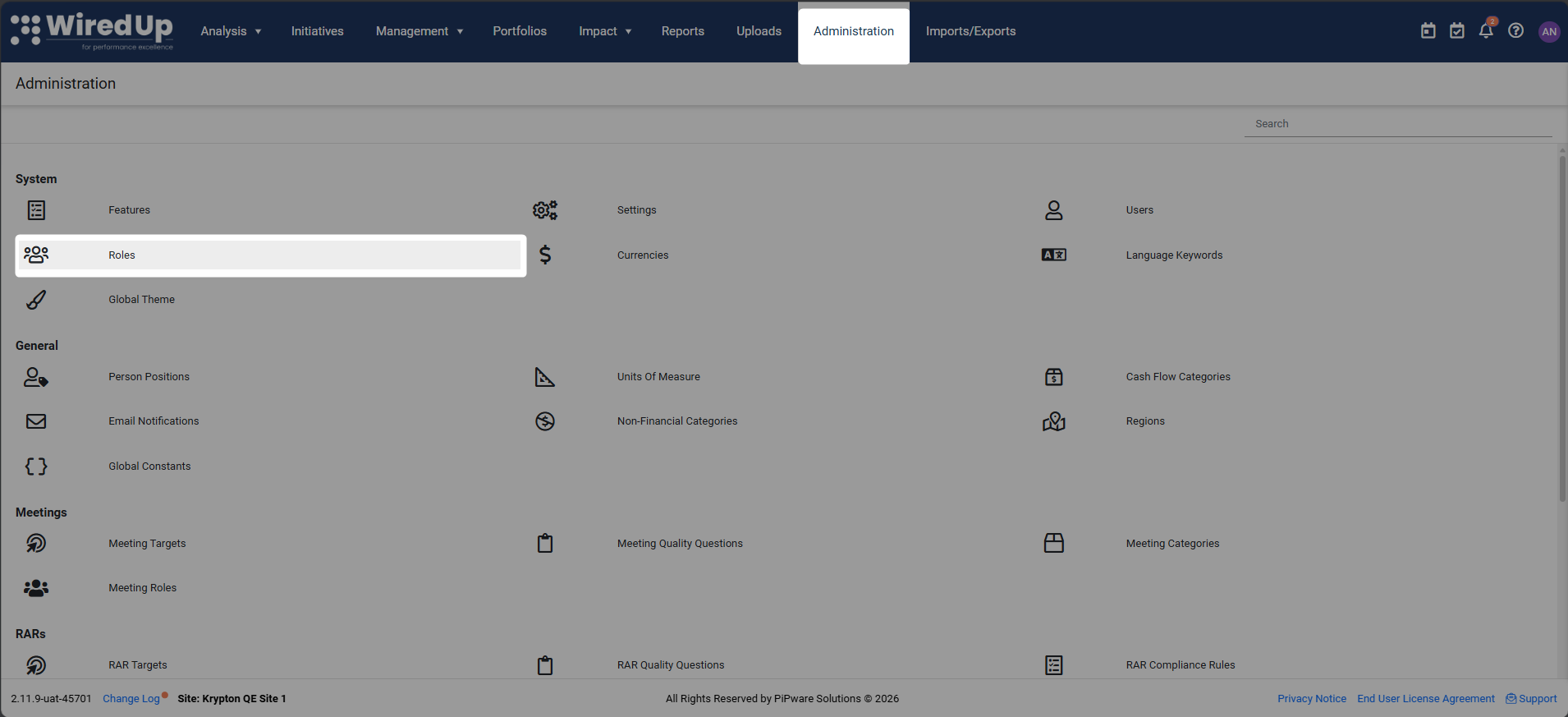Click the Regions map pin icon
This screenshot has height=717, width=1568.
tap(1054, 421)
